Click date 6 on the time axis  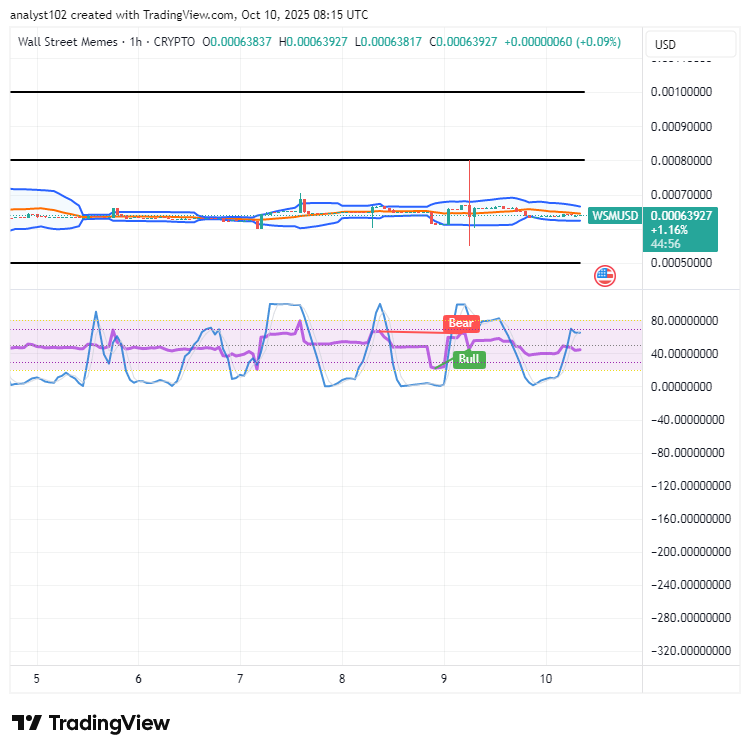coord(138,679)
